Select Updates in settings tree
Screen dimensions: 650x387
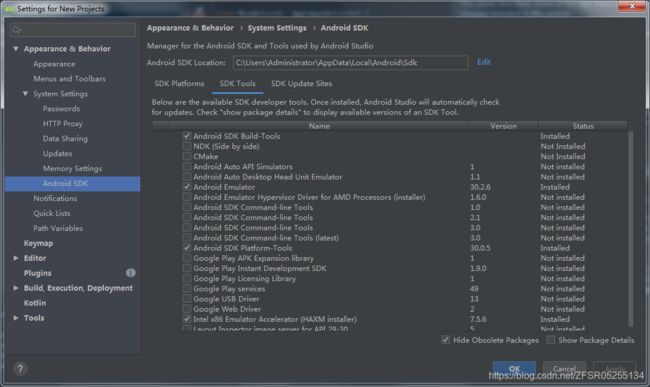tap(57, 153)
